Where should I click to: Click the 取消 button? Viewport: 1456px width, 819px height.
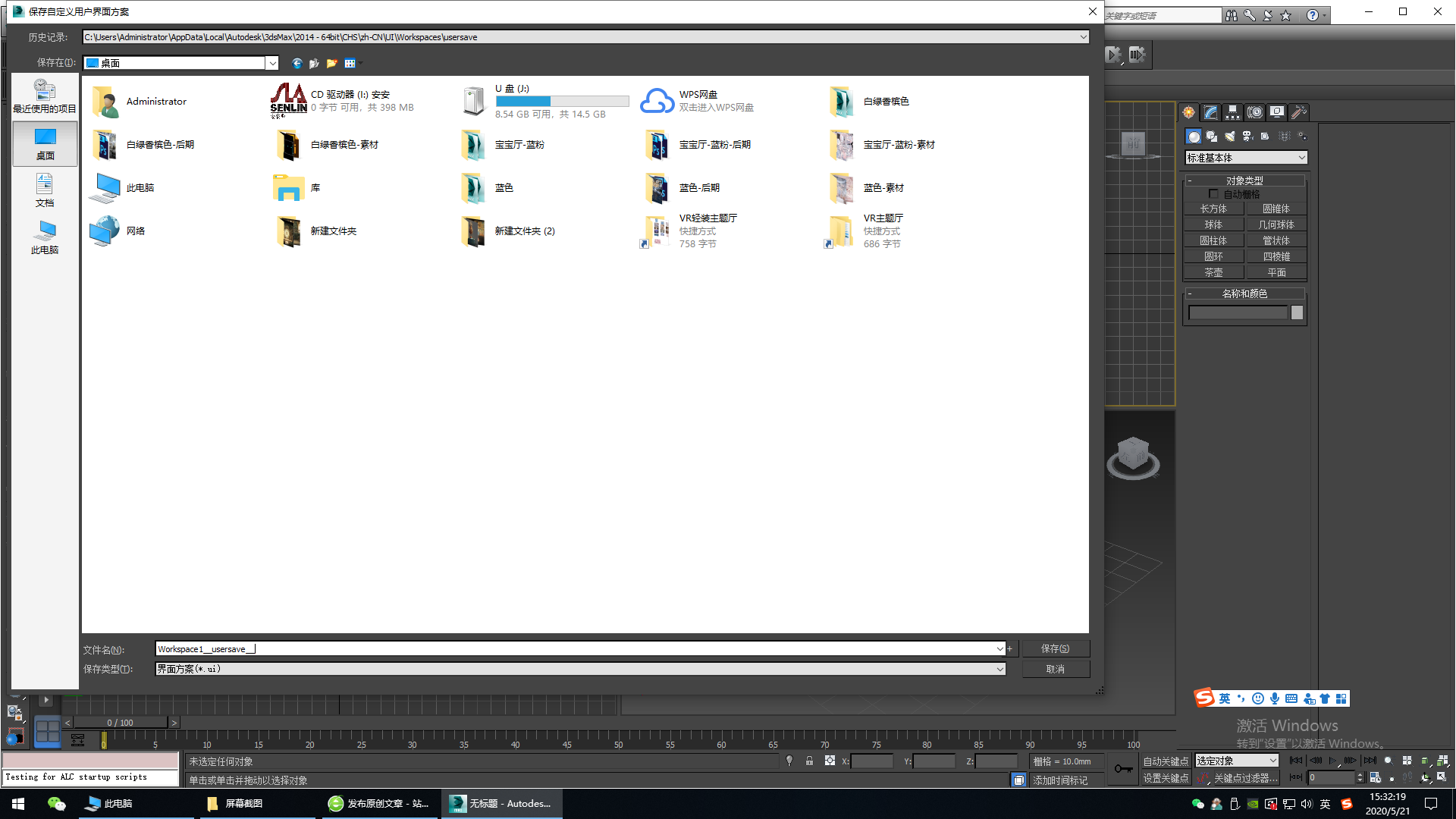click(x=1055, y=669)
